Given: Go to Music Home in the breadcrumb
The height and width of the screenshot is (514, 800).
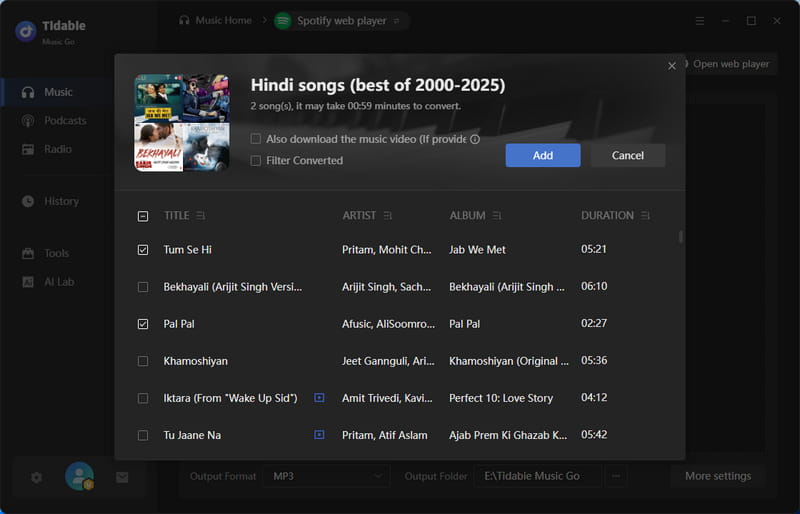Looking at the screenshot, I should (223, 20).
